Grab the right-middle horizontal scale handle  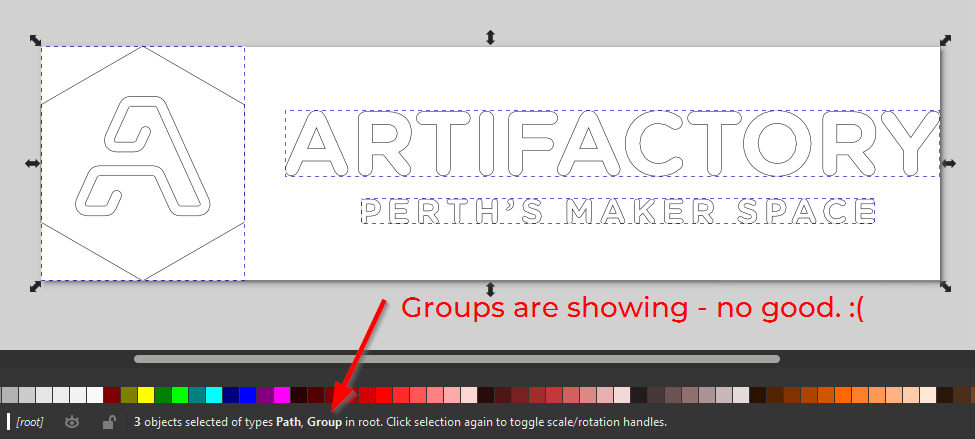coord(948,164)
